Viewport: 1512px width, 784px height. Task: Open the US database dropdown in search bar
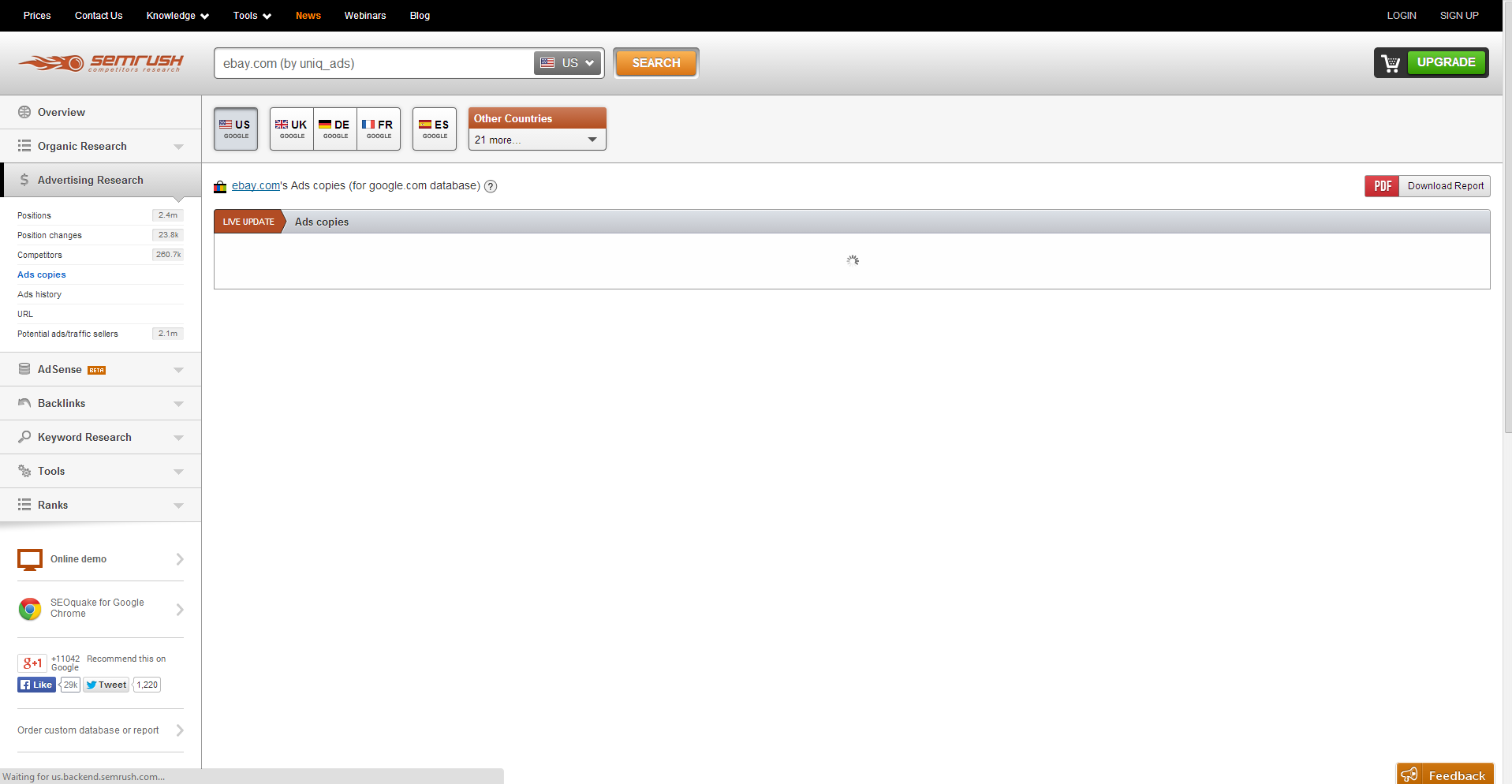(x=568, y=63)
